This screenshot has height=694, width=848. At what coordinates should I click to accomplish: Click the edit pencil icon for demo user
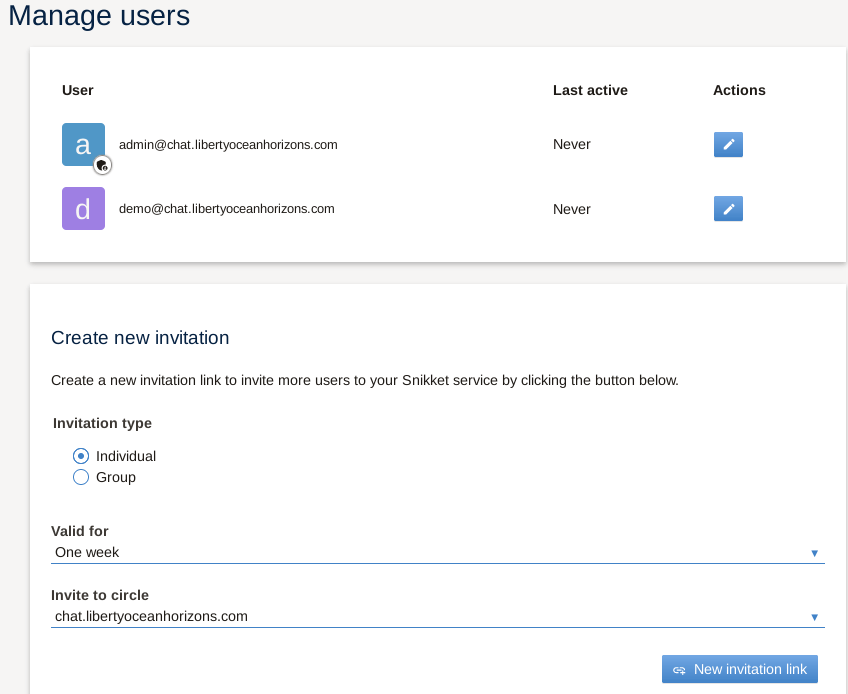point(728,209)
